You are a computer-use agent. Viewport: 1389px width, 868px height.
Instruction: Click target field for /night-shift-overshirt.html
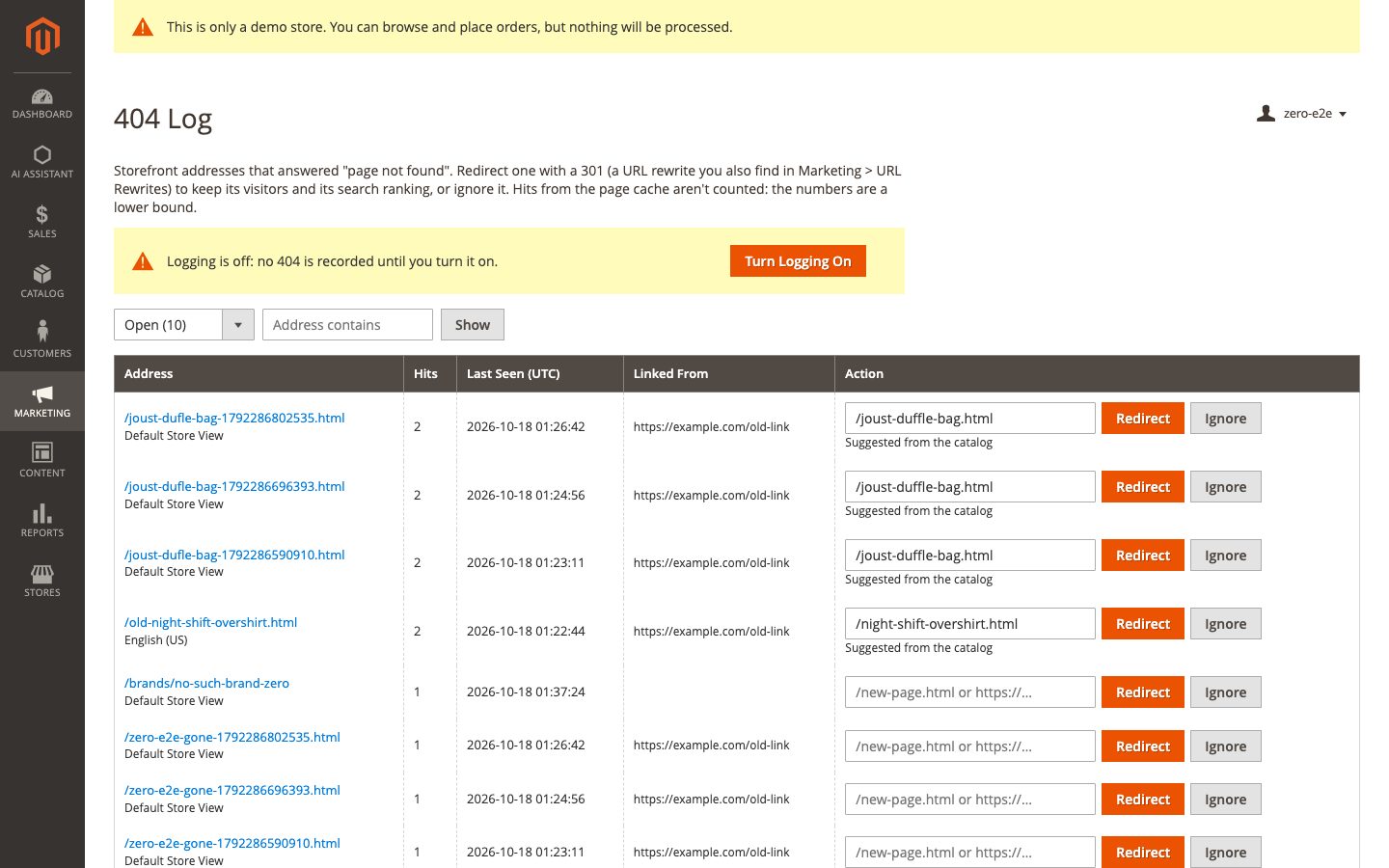pos(970,624)
